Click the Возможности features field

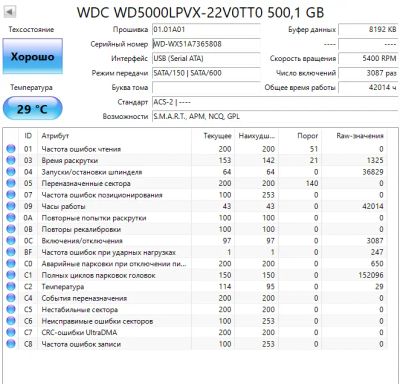275,116
